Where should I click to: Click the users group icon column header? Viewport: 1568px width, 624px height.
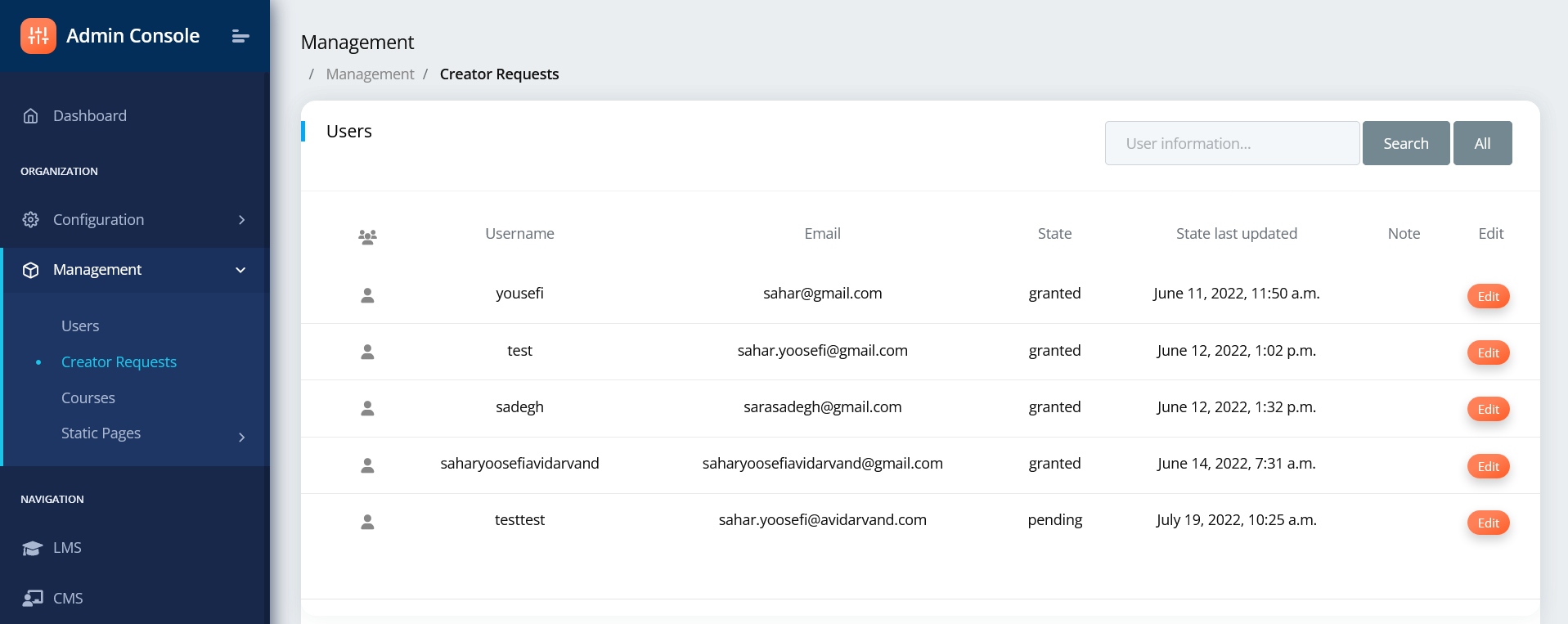(367, 237)
